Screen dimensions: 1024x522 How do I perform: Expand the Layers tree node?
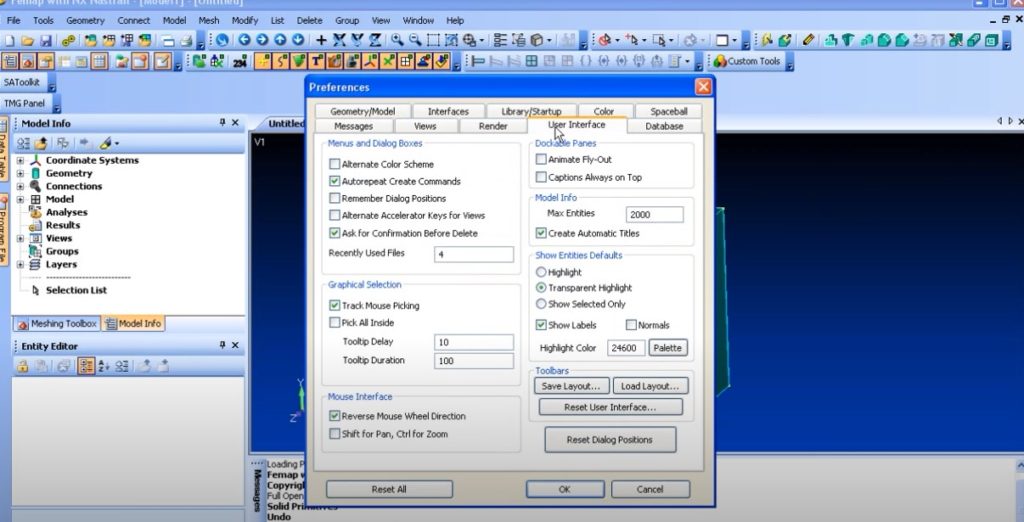click(20, 265)
